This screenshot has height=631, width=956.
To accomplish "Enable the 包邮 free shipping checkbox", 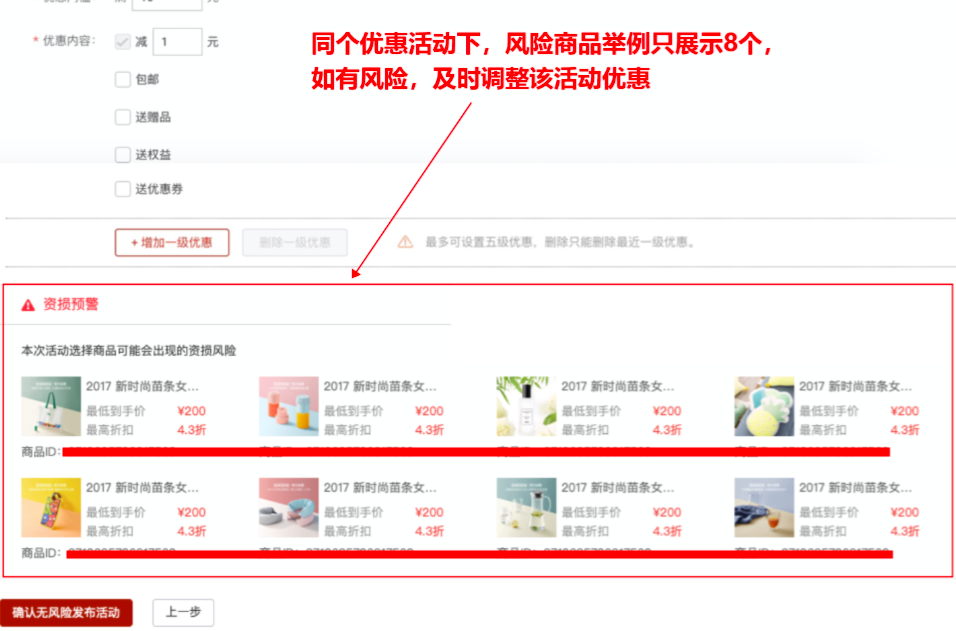I will [123, 80].
